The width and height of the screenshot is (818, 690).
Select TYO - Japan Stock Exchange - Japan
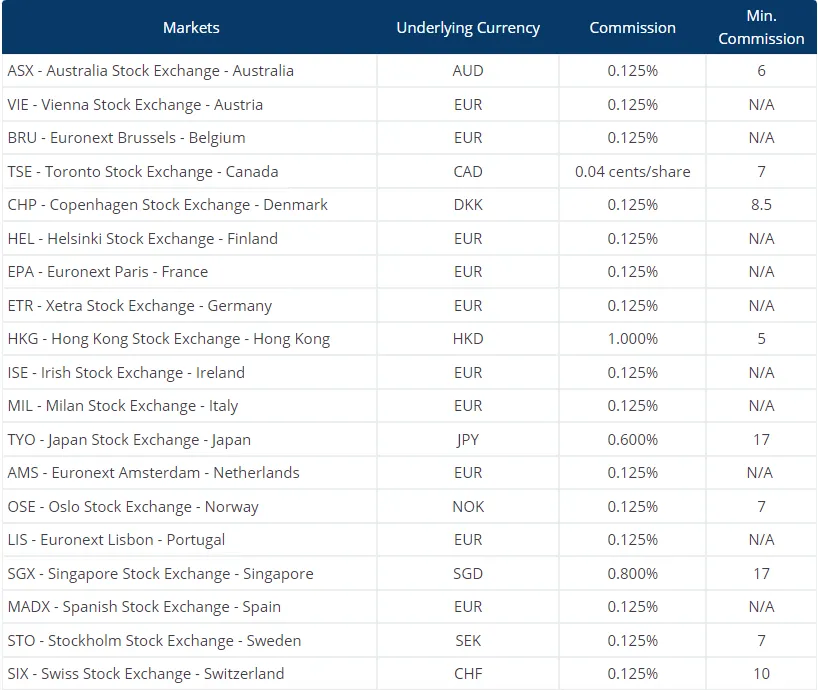(x=129, y=440)
